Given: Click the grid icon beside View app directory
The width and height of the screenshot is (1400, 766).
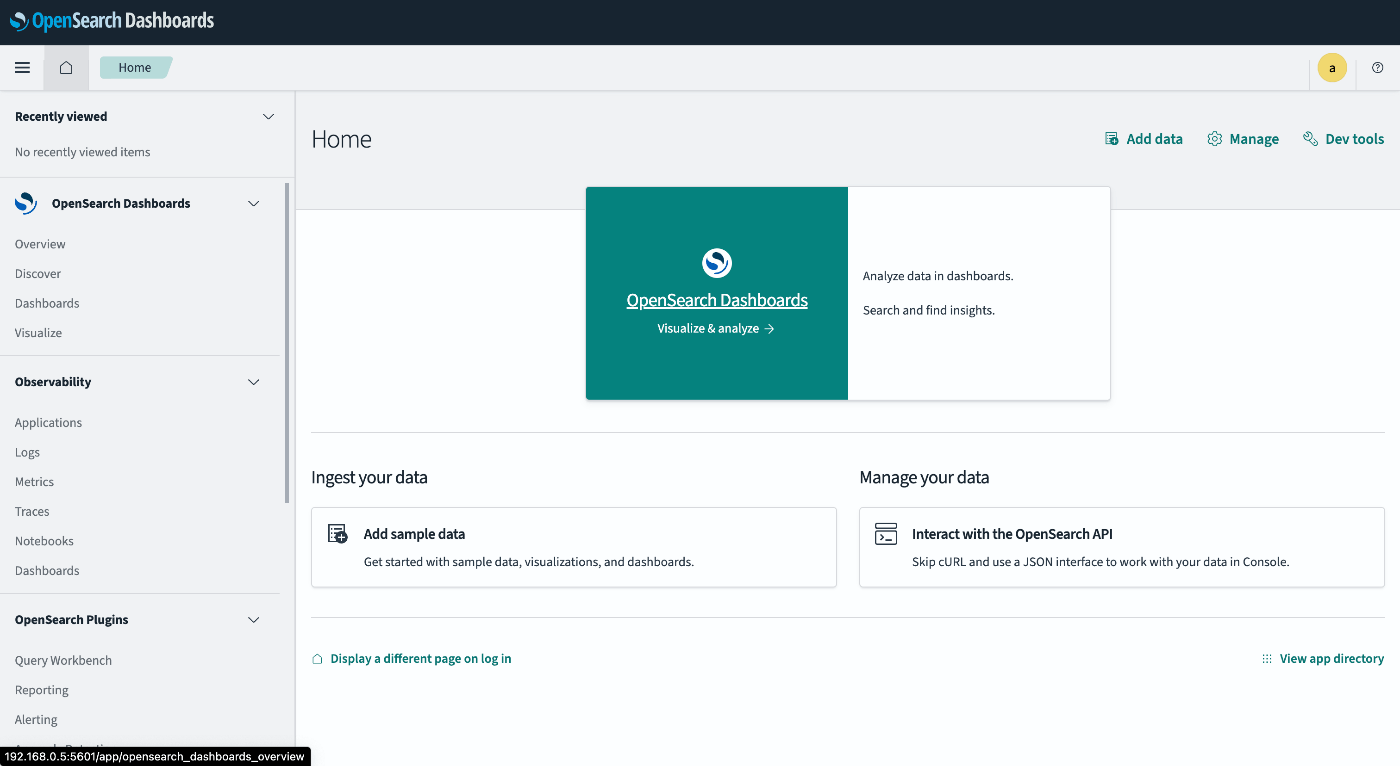Looking at the screenshot, I should [x=1267, y=659].
